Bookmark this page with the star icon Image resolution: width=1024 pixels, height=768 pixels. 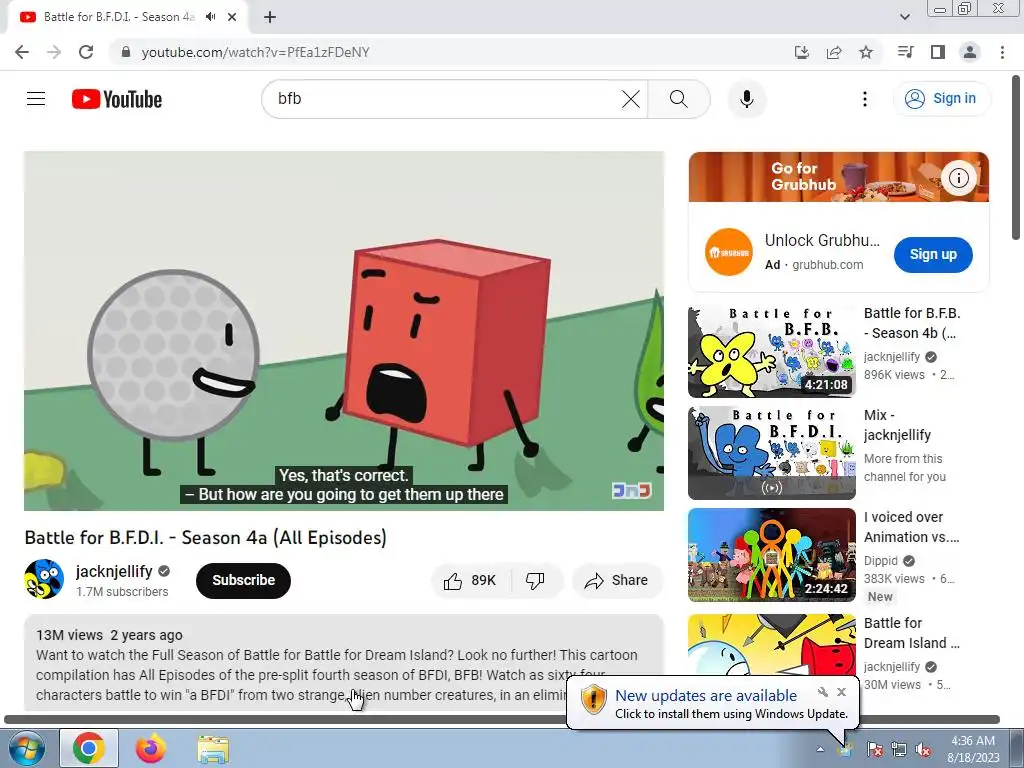(x=866, y=52)
